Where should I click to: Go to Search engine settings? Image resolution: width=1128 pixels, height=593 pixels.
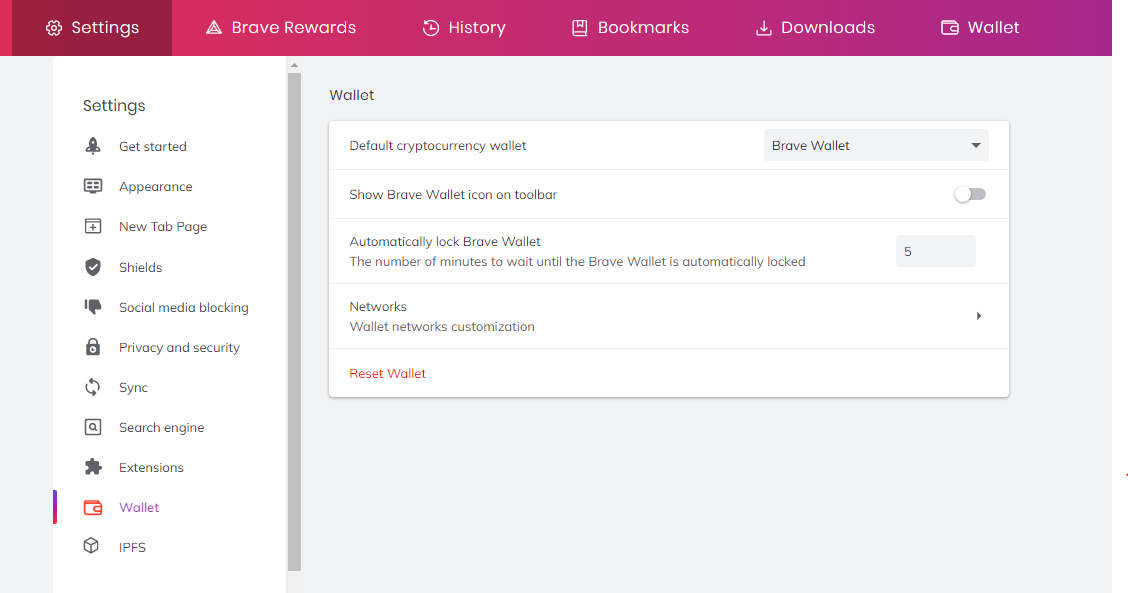tap(161, 427)
